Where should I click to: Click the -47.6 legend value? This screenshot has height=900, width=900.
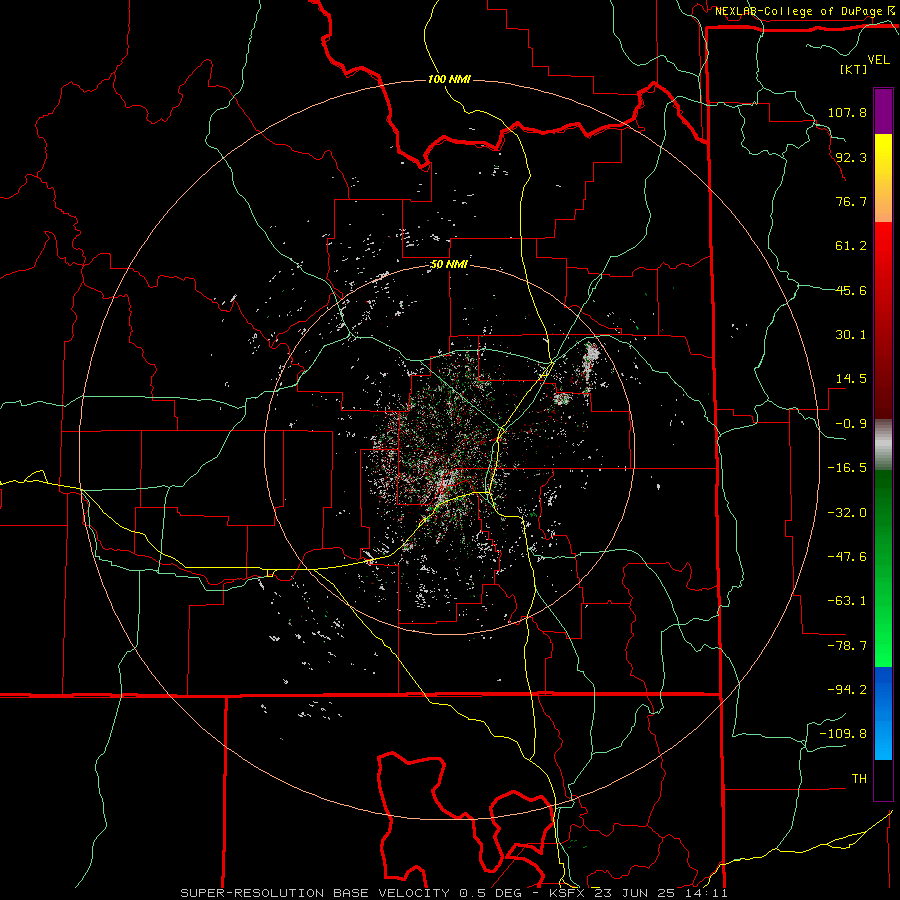(x=847, y=557)
